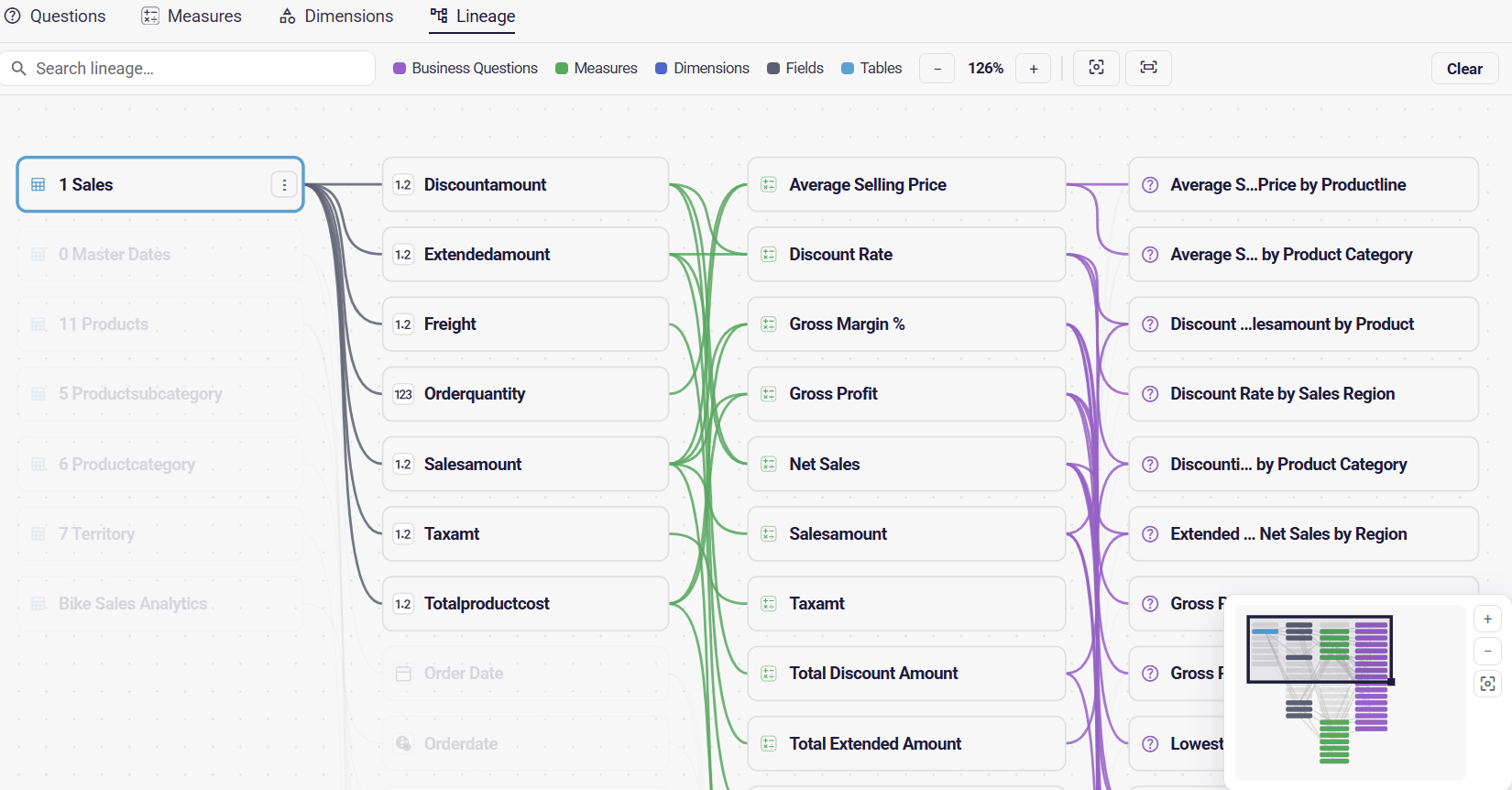
Task: Click the table icon of 1 Sales
Action: tap(38, 185)
